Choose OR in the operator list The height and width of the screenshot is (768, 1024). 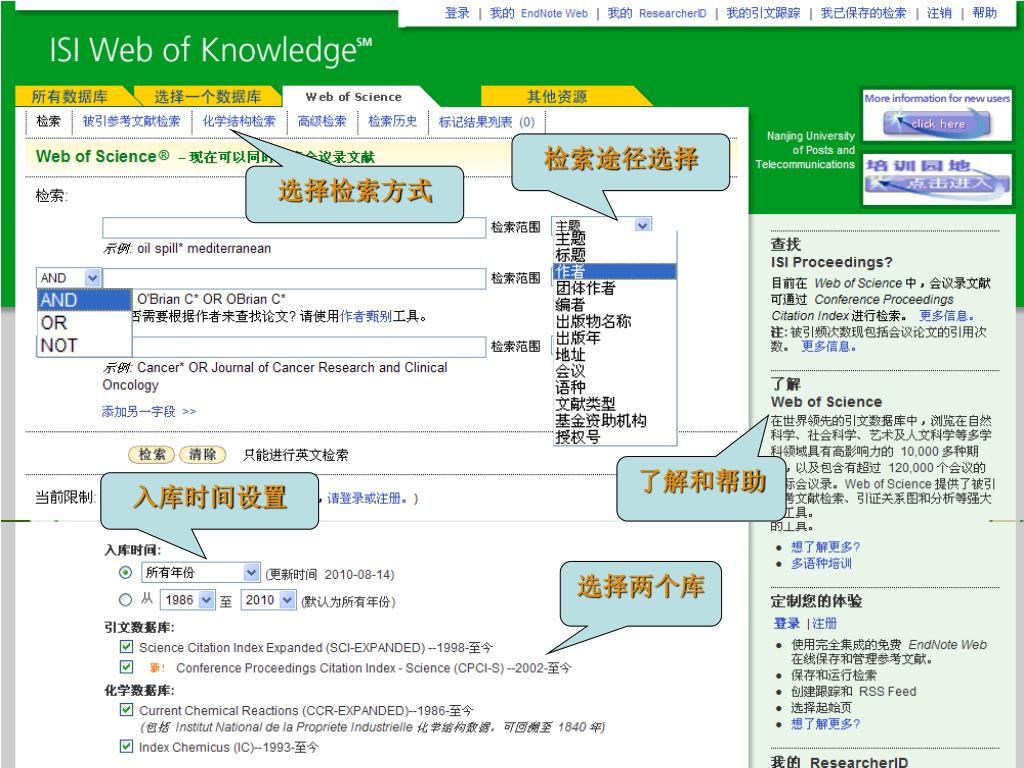tap(84, 323)
